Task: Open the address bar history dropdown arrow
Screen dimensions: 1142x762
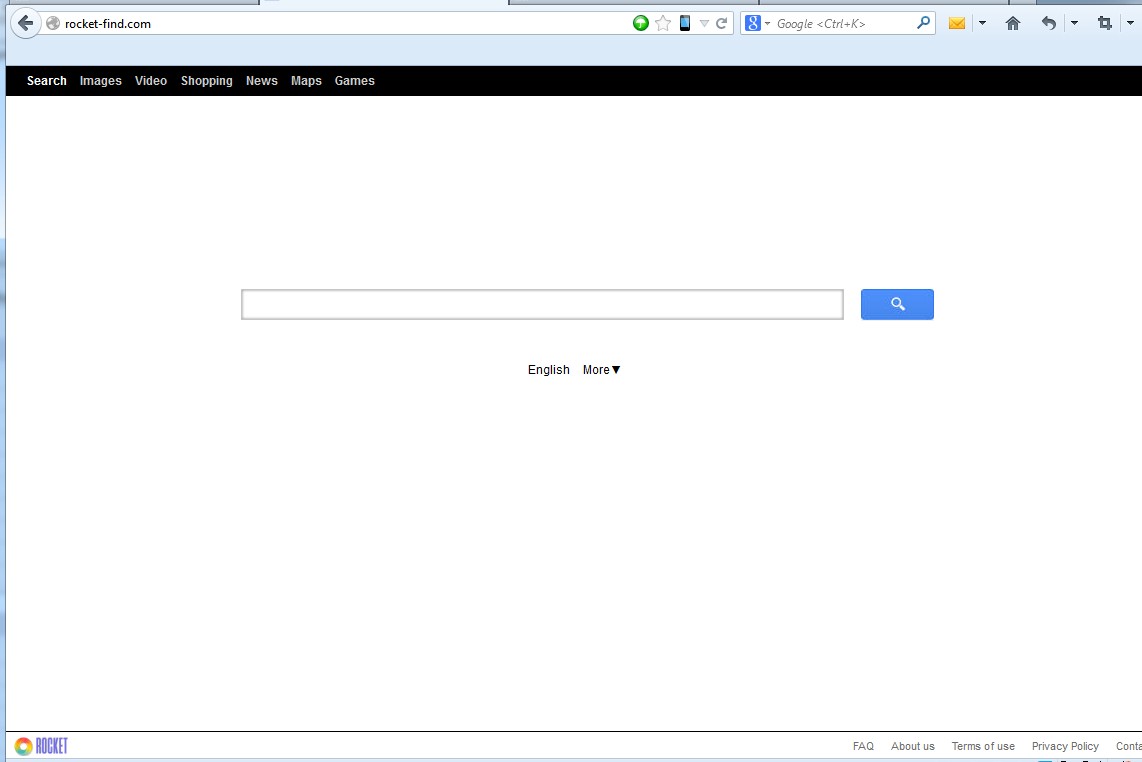Action: (x=704, y=23)
